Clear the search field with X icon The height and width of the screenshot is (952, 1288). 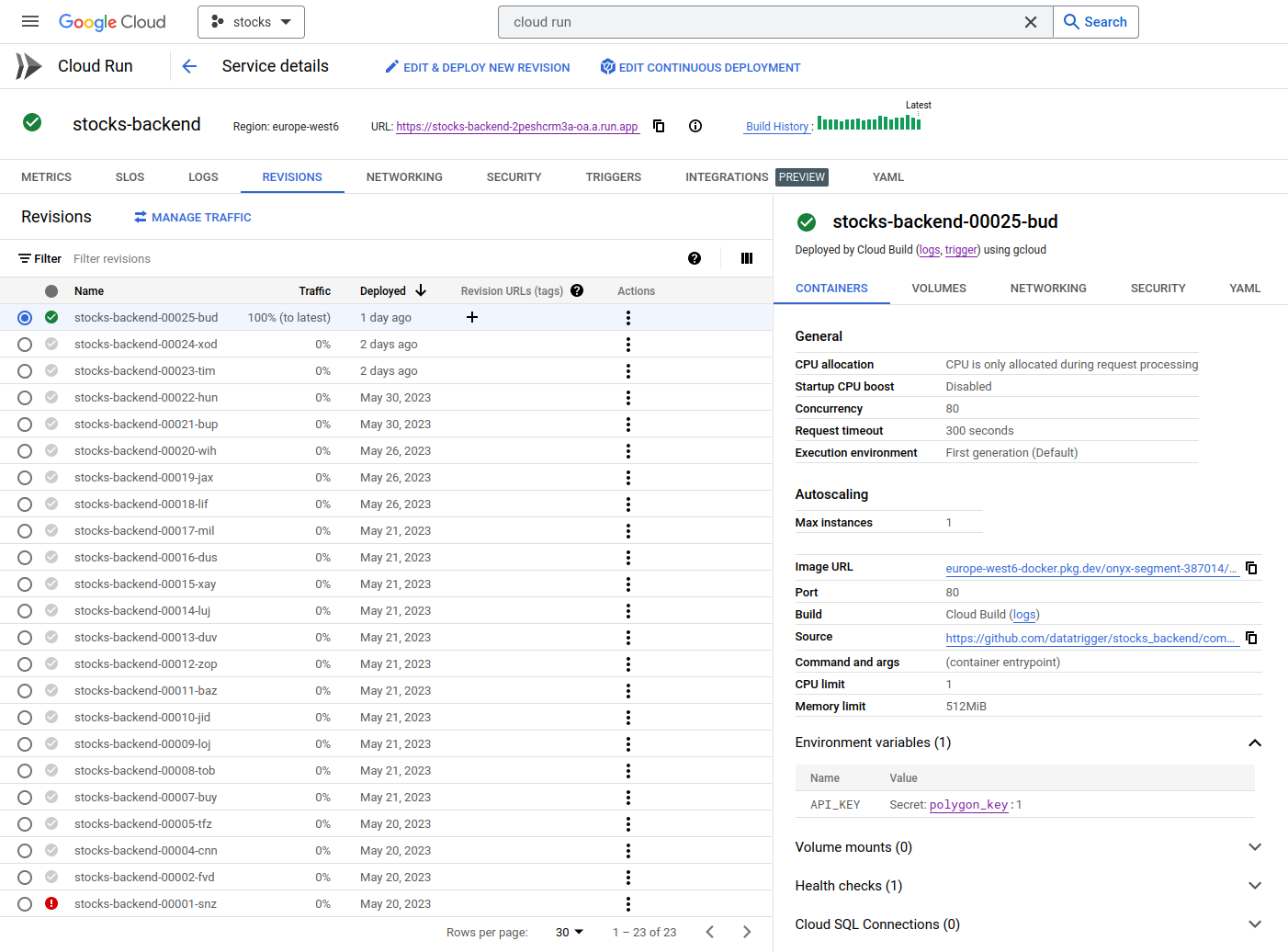(x=1031, y=22)
